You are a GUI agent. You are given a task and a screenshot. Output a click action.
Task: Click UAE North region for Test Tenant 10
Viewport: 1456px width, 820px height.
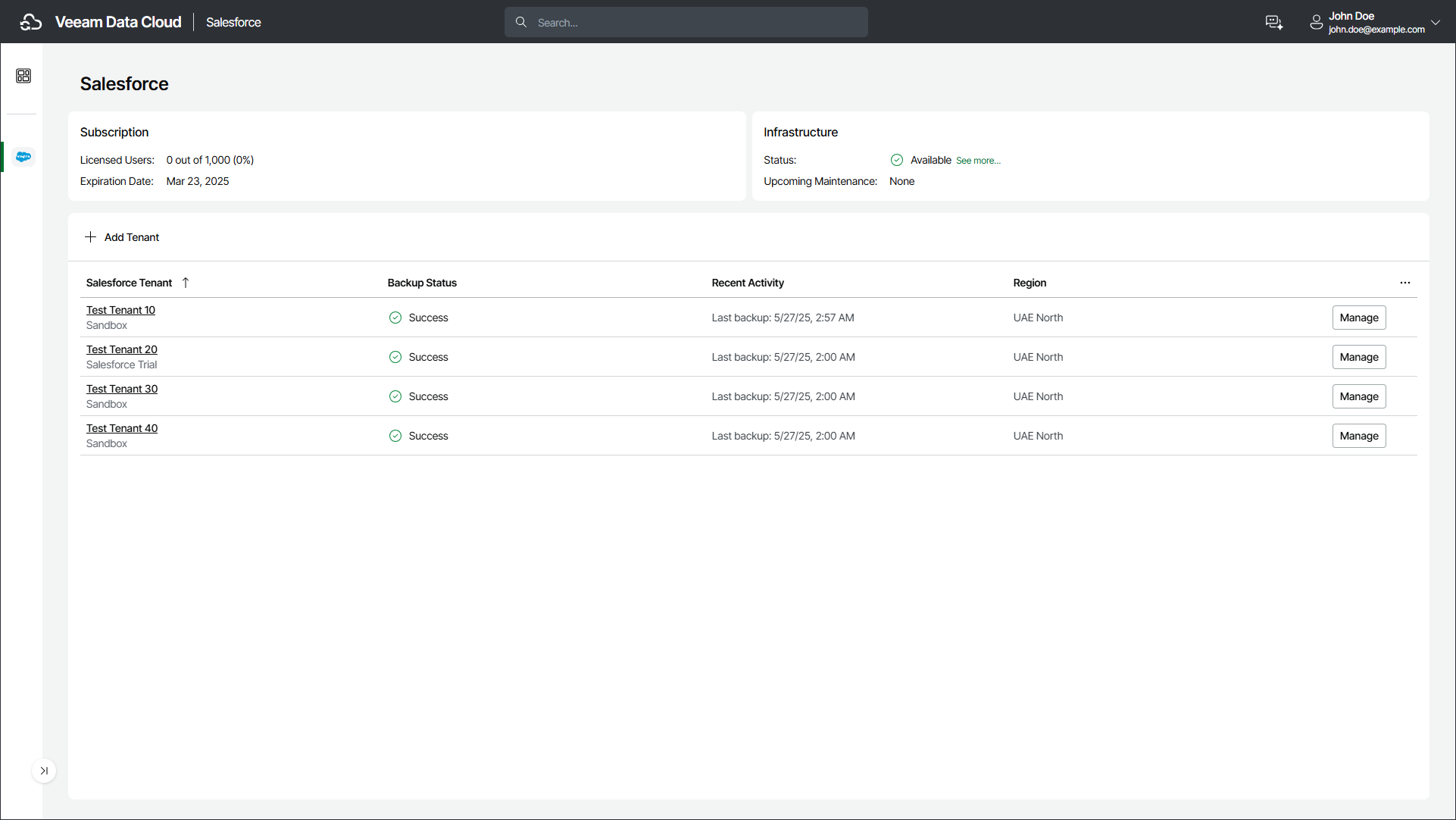click(x=1038, y=318)
